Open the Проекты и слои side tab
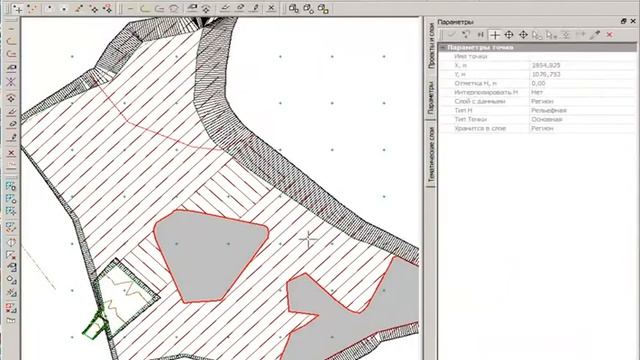This screenshot has height=360, width=640. pos(431,46)
